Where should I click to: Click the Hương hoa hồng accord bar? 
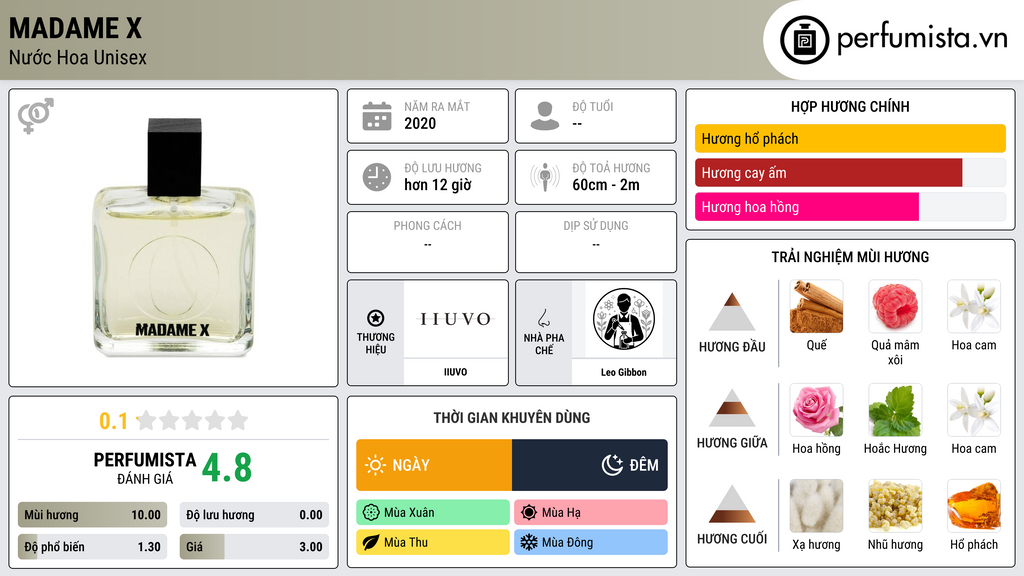click(850, 207)
